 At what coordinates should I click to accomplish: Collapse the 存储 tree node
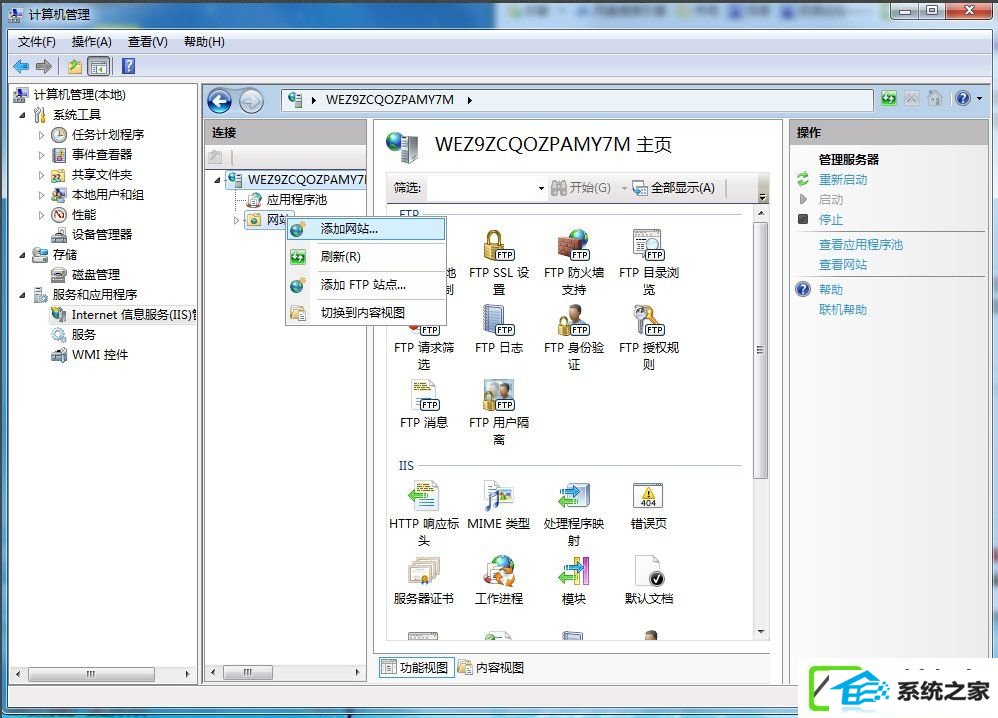(x=22, y=255)
